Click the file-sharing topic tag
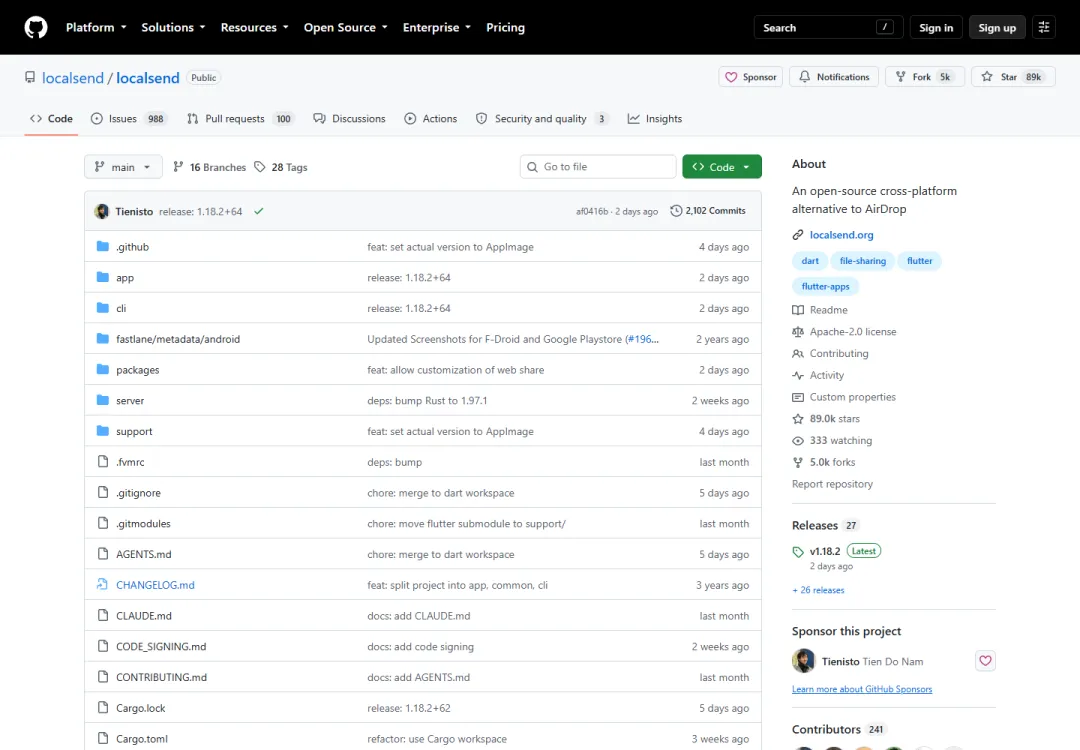 862,261
